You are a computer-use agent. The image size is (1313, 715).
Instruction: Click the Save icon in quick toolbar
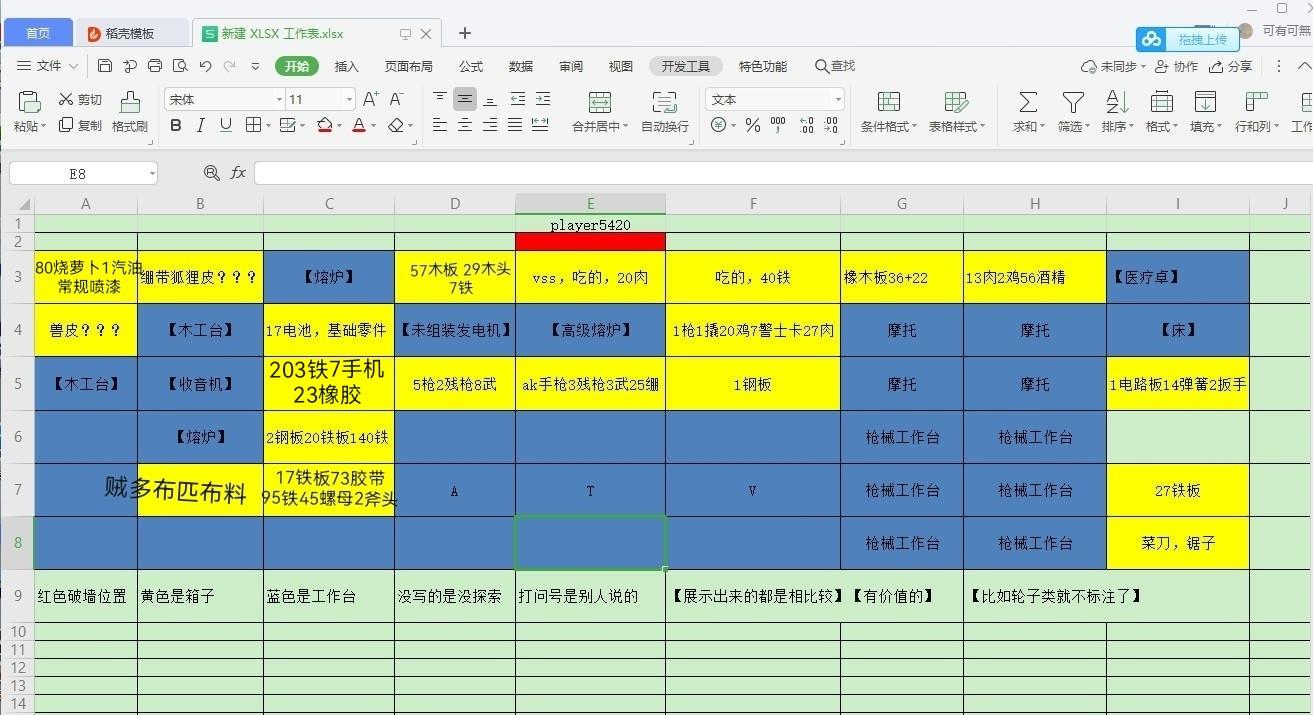tap(105, 66)
